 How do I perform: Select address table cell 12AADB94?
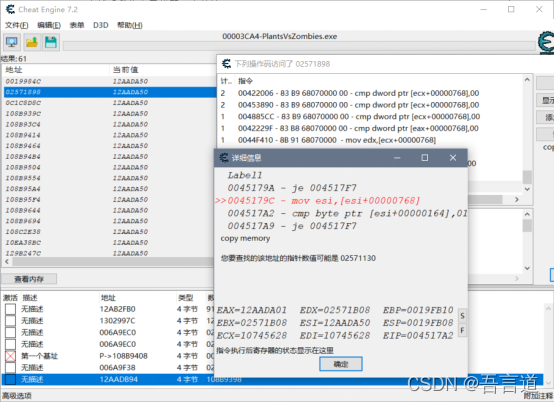point(119,379)
